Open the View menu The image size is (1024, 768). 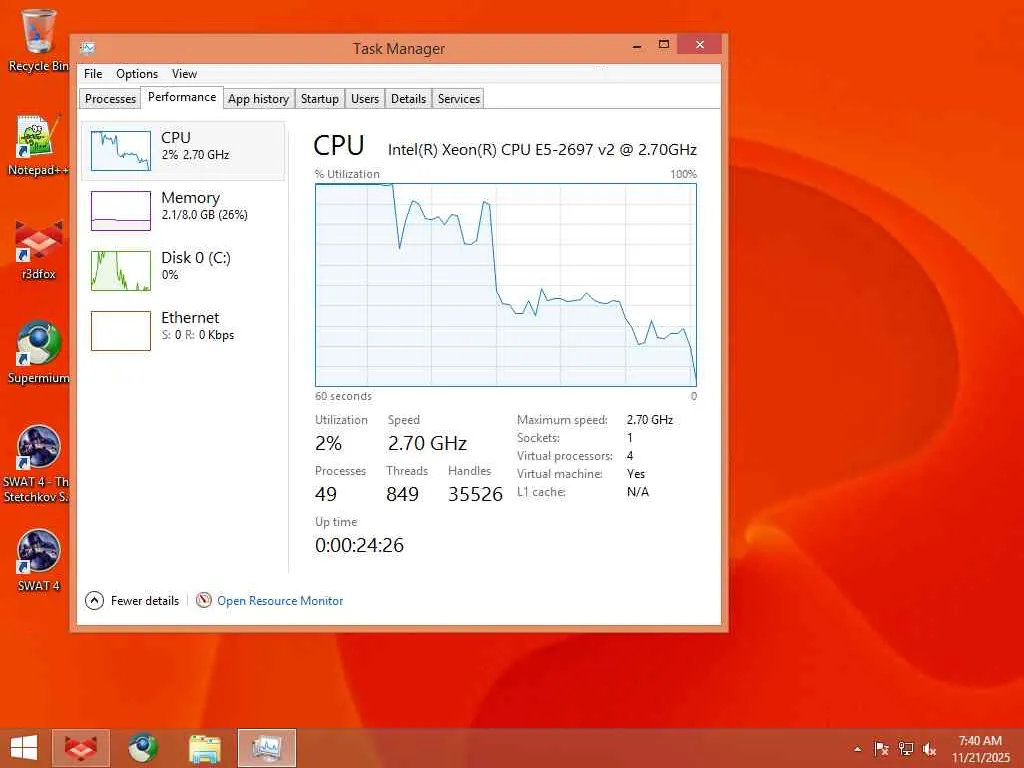[x=184, y=74]
